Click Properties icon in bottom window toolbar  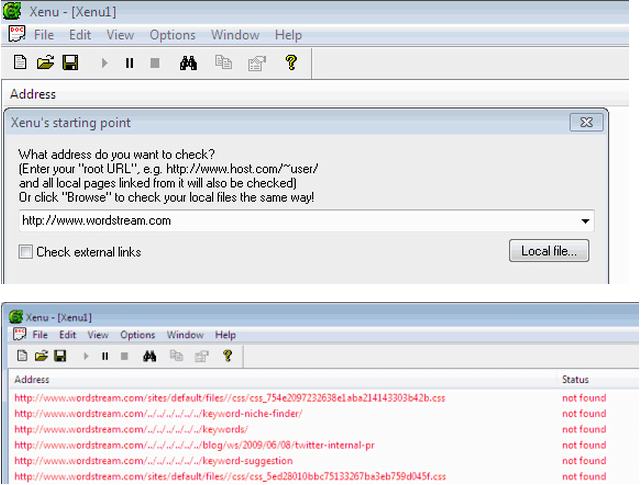pos(201,356)
